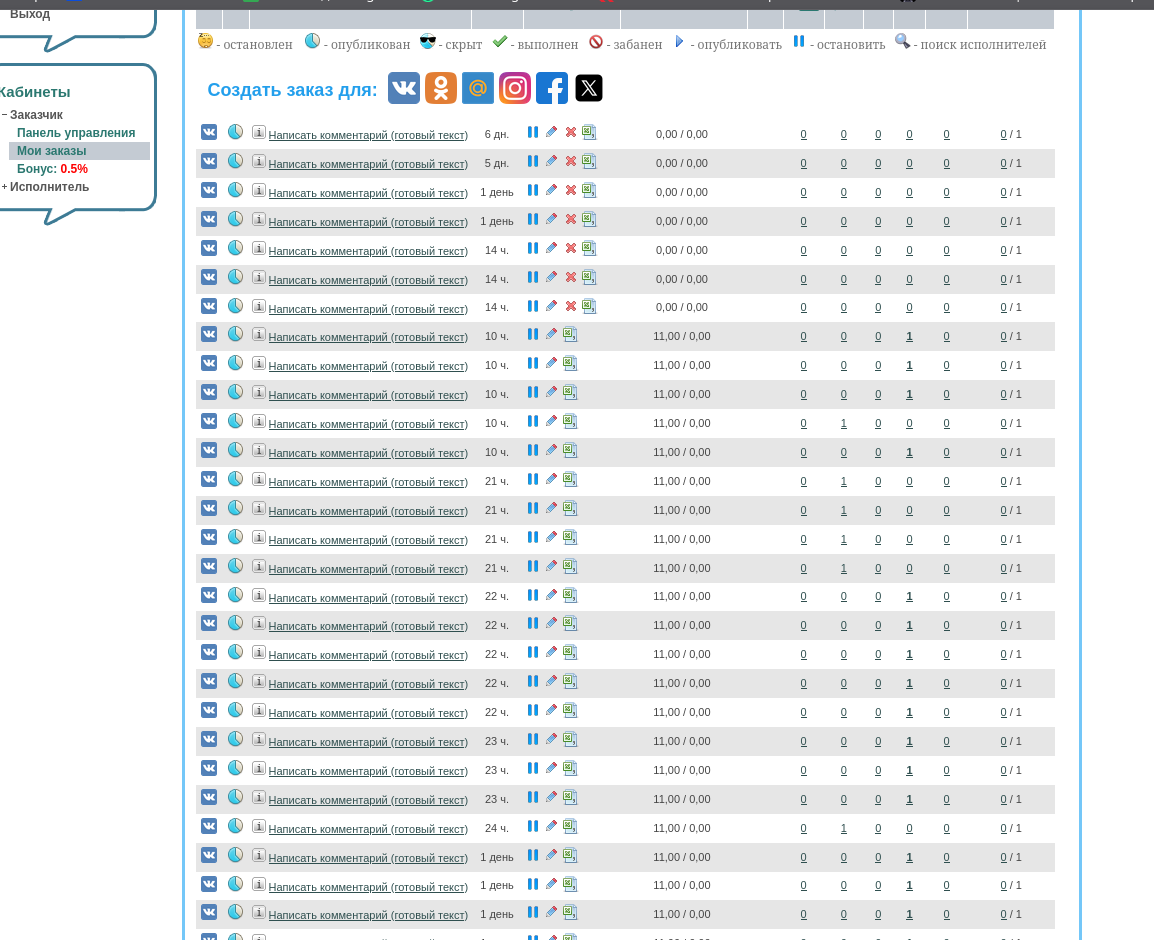Viewport: 1154px width, 940px height.
Task: Click the Выход logout link
Action: tap(30, 14)
